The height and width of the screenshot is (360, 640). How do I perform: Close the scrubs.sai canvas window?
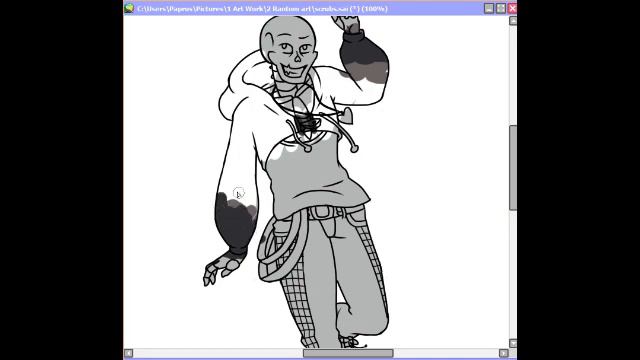[512, 8]
